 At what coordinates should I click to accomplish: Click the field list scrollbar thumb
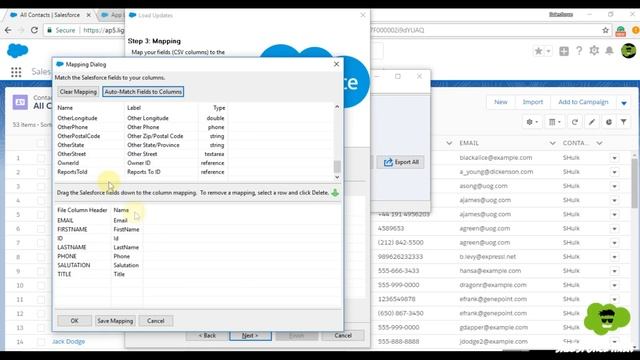337,166
